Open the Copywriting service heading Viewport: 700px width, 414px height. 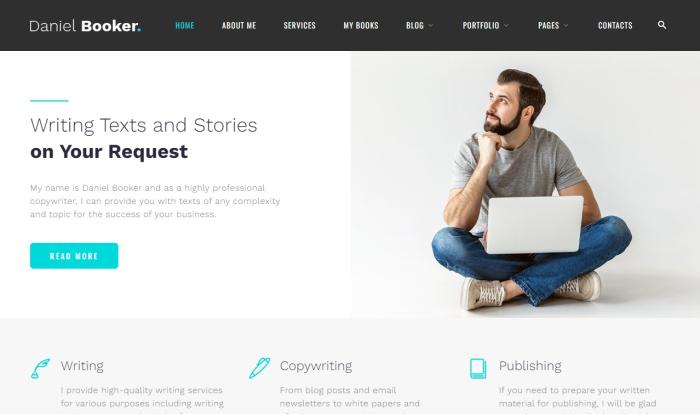click(x=316, y=366)
